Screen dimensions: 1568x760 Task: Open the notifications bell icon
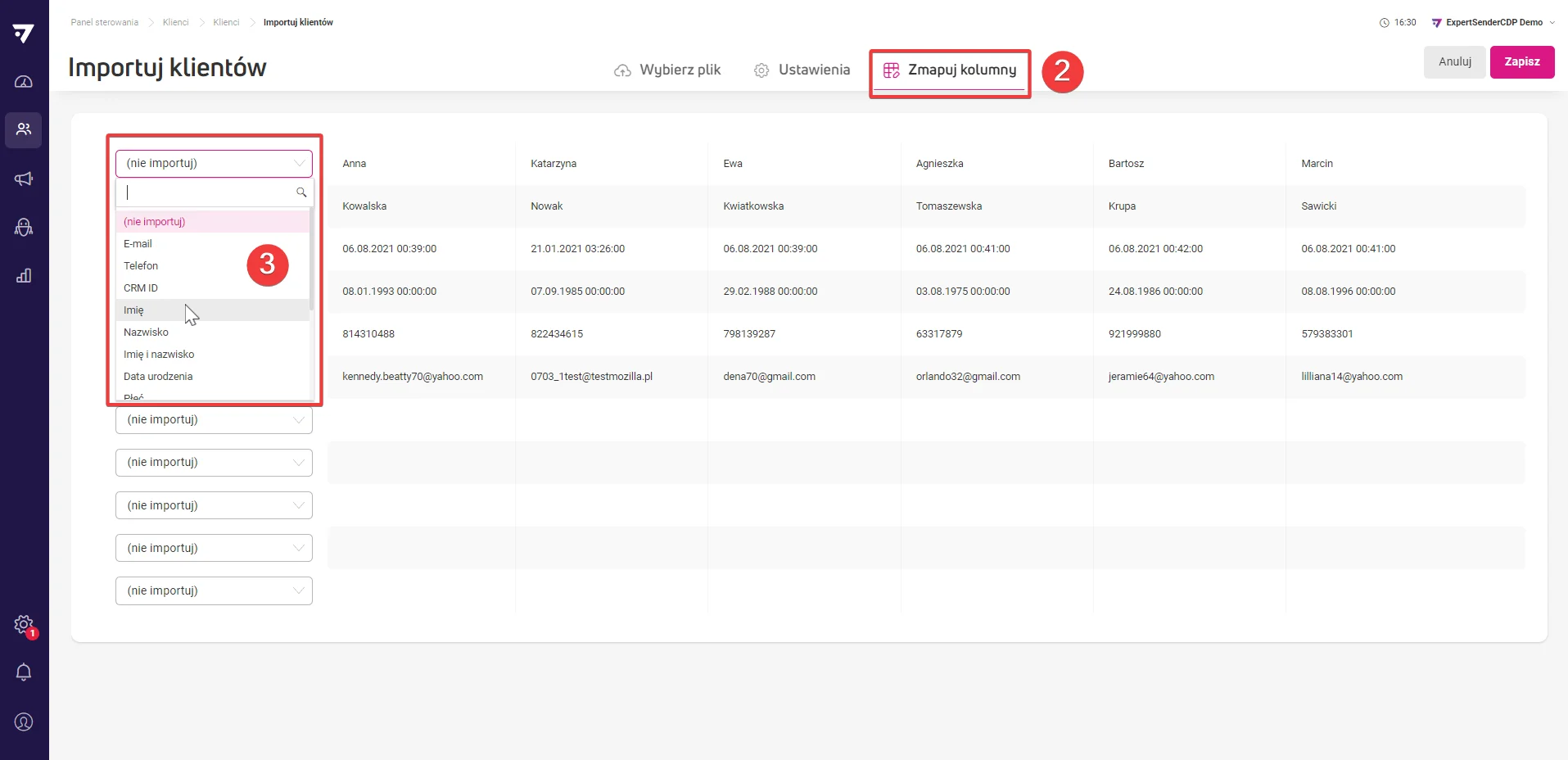tap(24, 672)
